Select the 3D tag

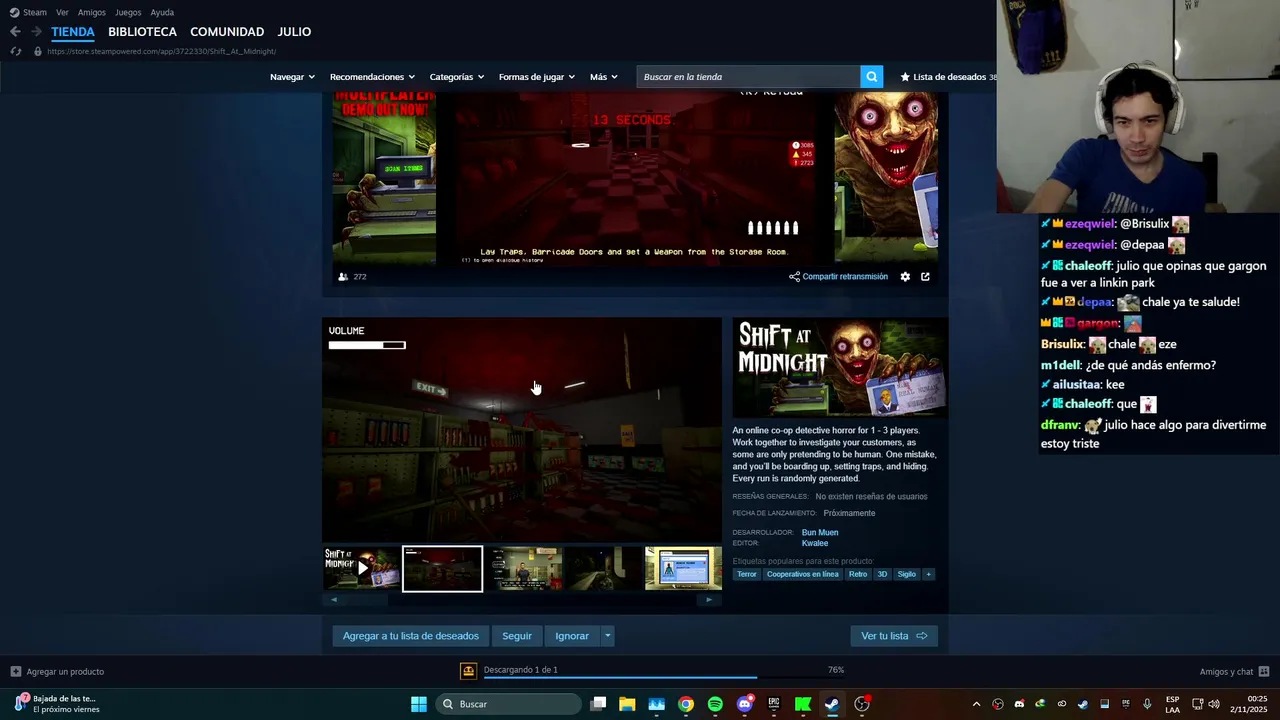pos(882,574)
